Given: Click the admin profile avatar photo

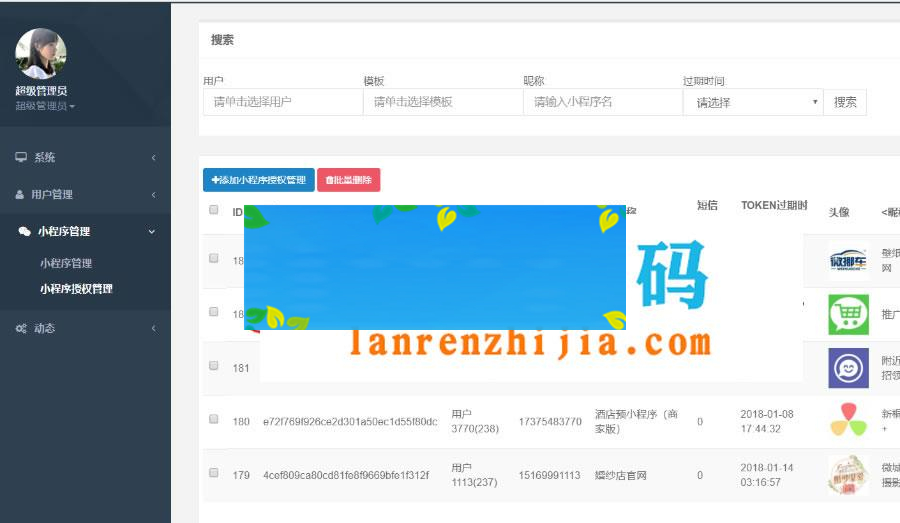Looking at the screenshot, I should 41,54.
